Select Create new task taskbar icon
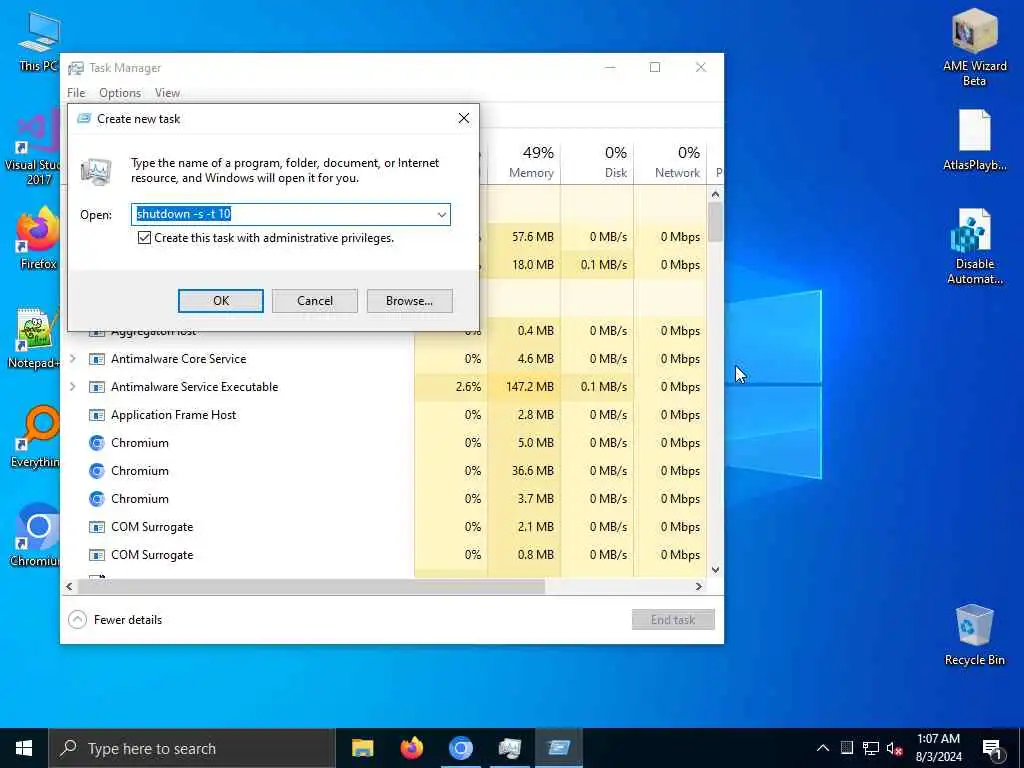This screenshot has height=768, width=1024. (558, 748)
